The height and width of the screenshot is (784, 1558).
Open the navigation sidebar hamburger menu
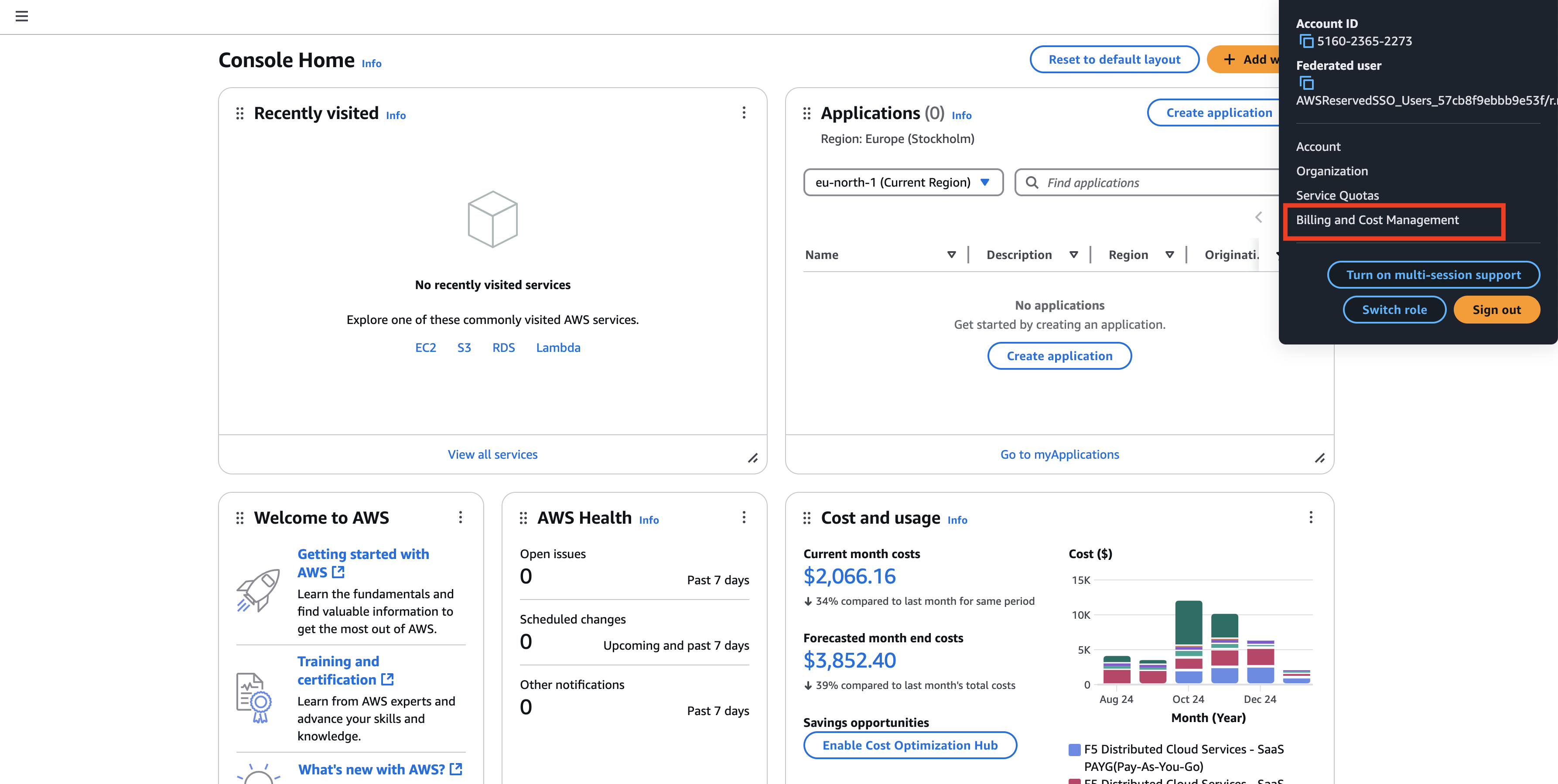(22, 16)
